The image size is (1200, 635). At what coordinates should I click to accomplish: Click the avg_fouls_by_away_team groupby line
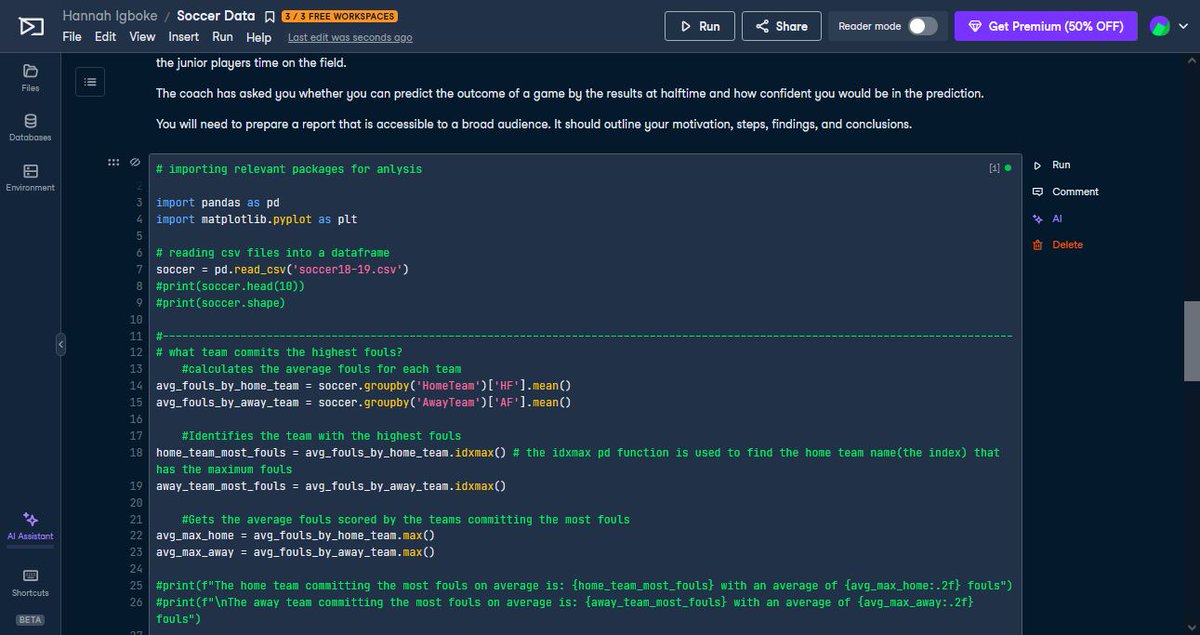pos(363,402)
